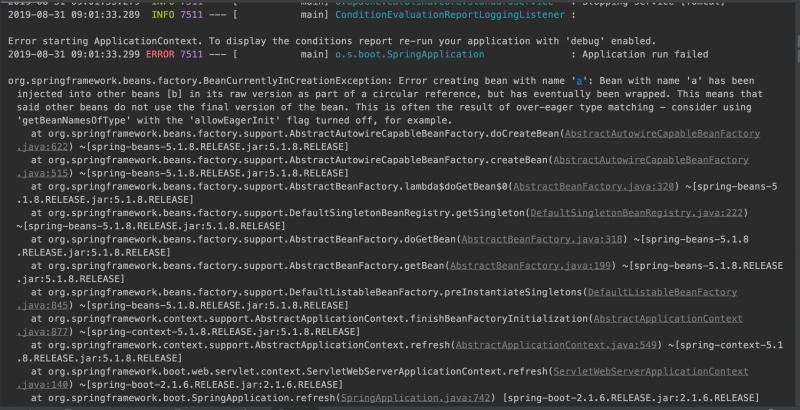Click the red ERROR log level text
Image resolution: width=800 pixels, height=410 pixels.
(160, 55)
